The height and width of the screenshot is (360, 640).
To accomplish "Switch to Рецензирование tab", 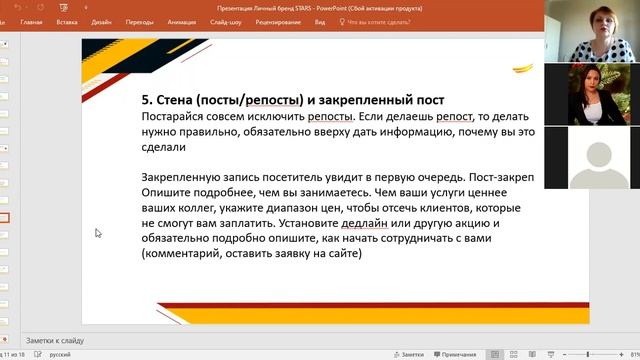I will click(278, 22).
